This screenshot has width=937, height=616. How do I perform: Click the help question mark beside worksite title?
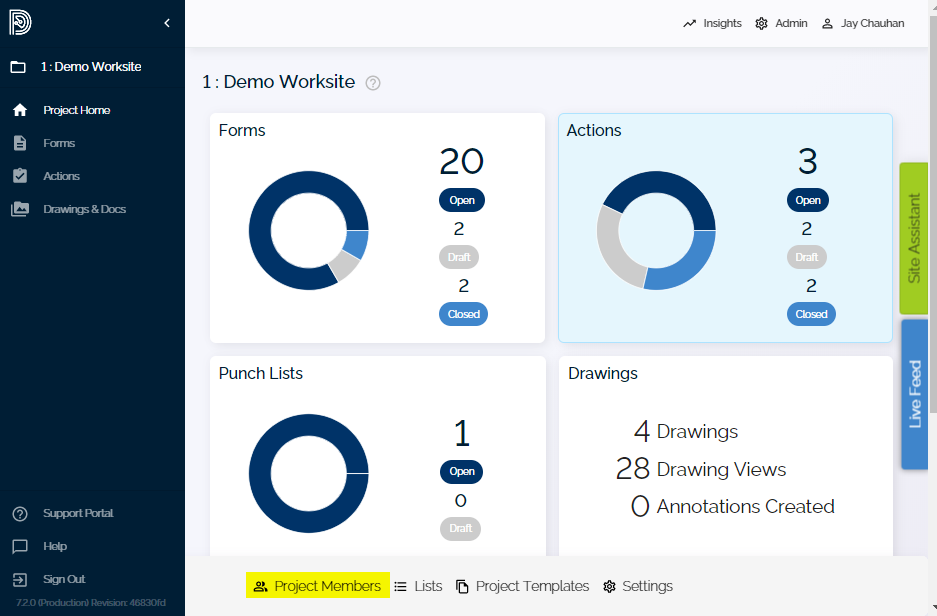tap(373, 83)
